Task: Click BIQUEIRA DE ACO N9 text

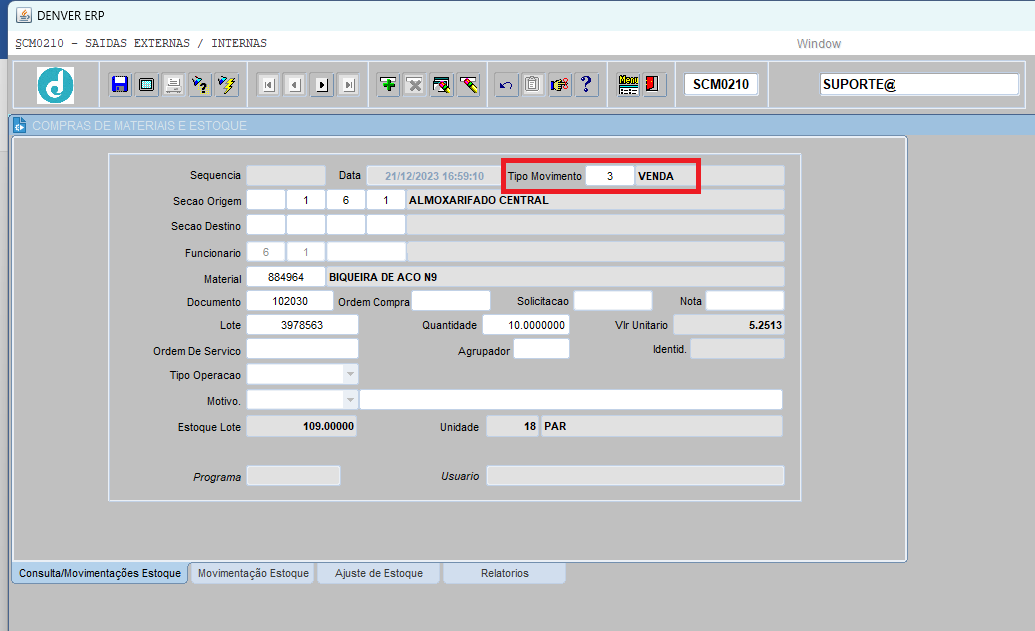Action: point(383,277)
